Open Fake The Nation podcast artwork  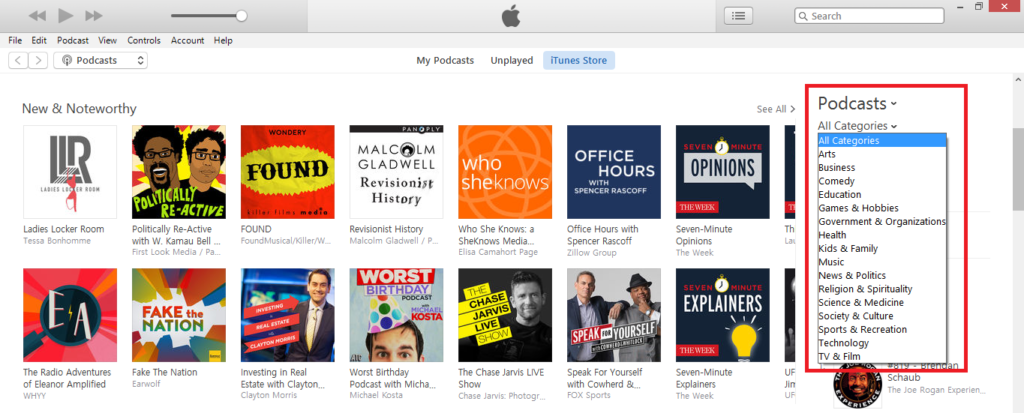(179, 315)
